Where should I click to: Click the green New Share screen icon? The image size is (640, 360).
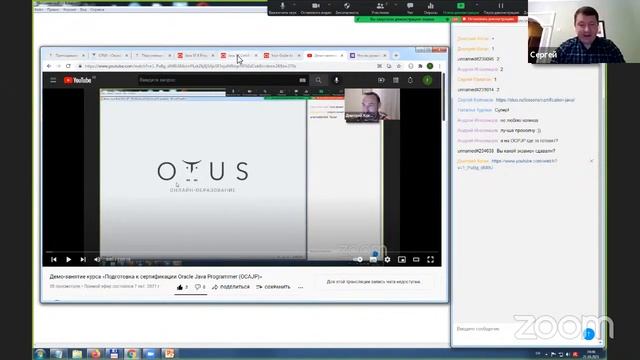click(461, 6)
